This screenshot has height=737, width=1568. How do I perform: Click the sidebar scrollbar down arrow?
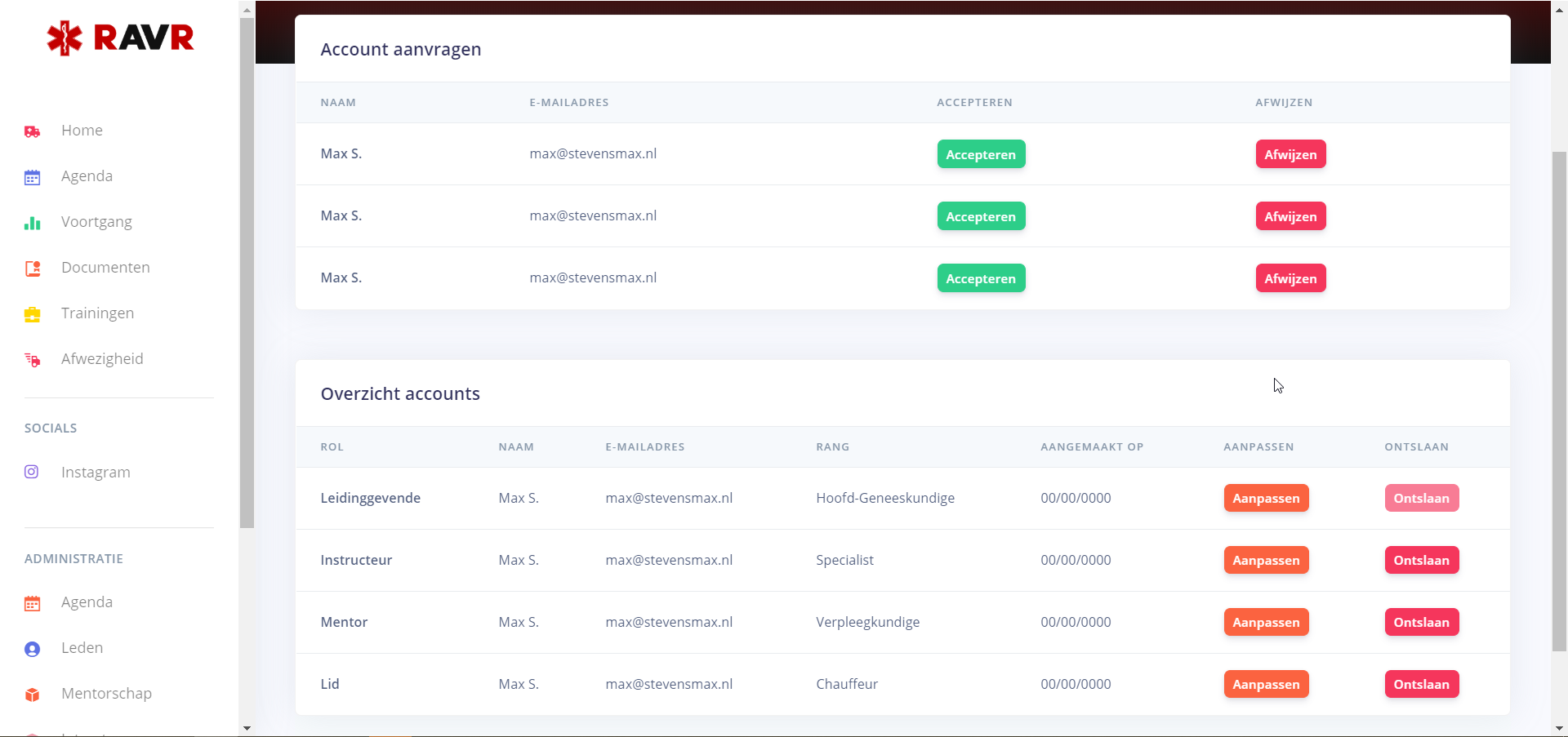pos(247,728)
